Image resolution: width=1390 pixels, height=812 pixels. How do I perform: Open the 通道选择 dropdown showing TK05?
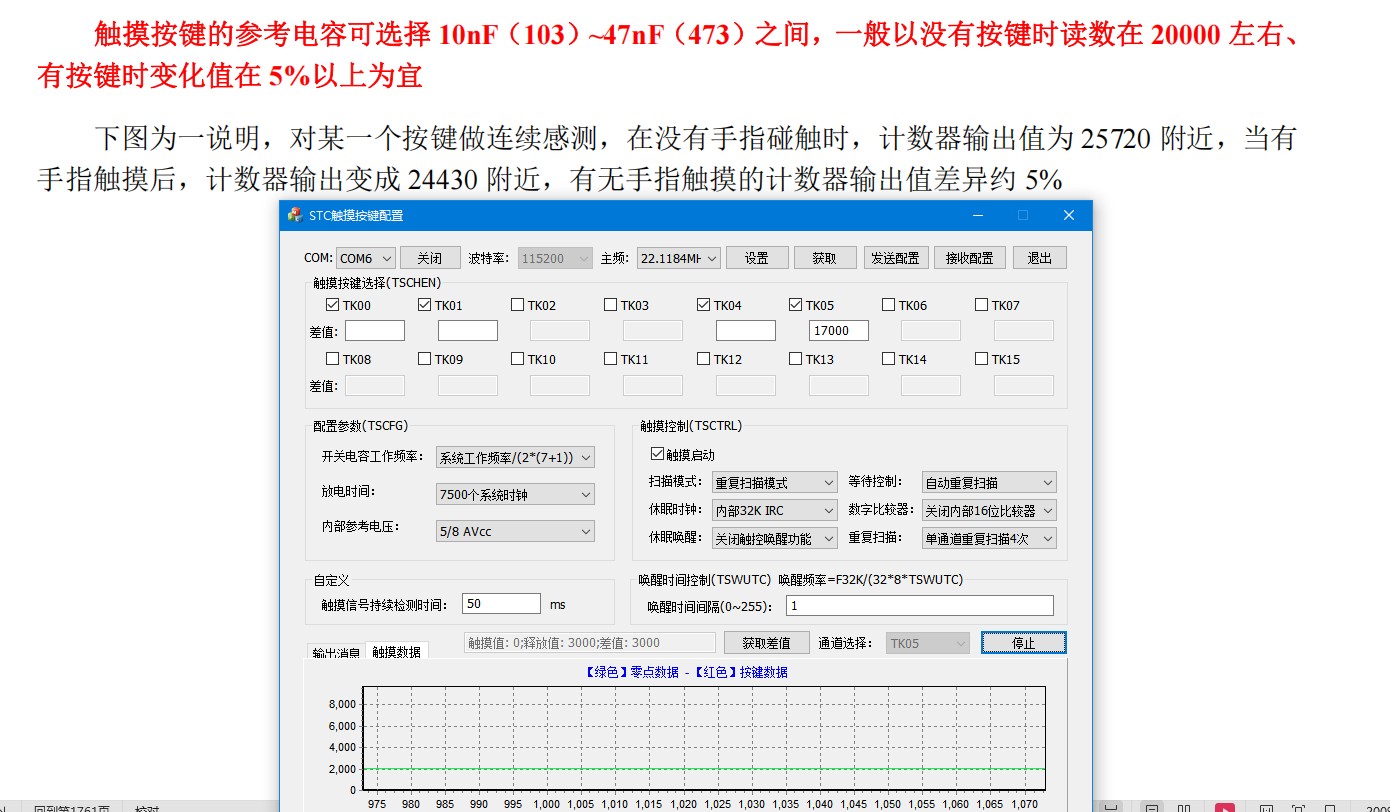coord(929,643)
